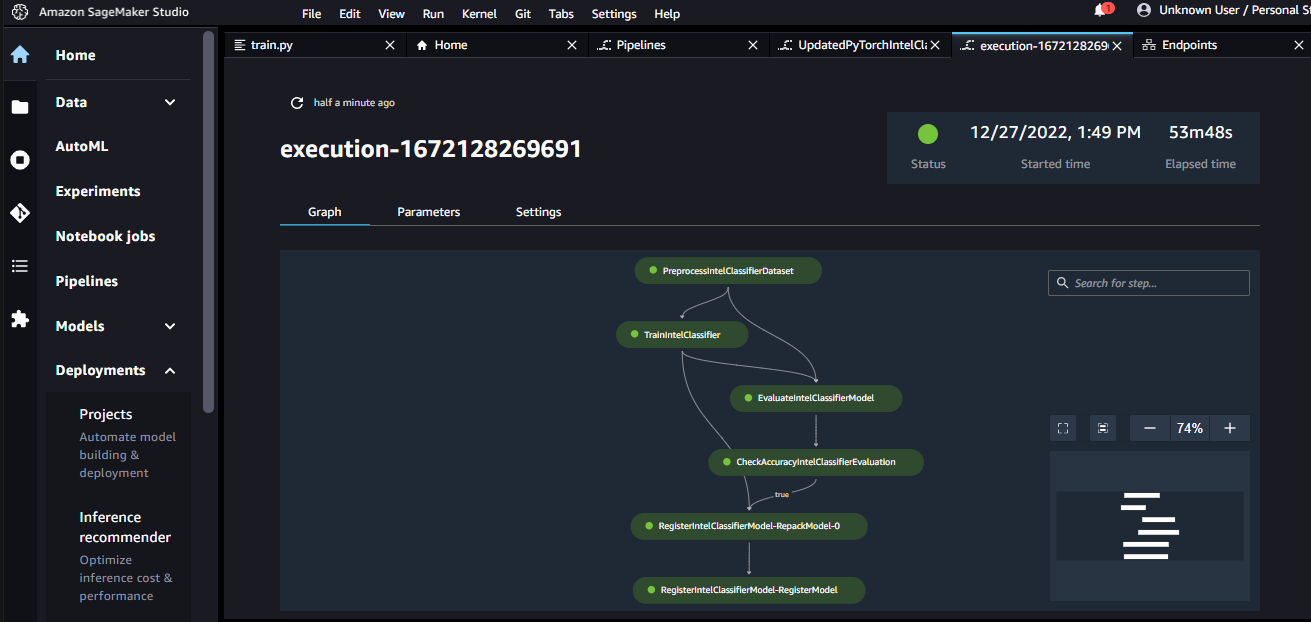
Task: Select the RegisterIntelClassifierModel-RepackModel-0 step node
Action: pyautogui.click(x=749, y=526)
